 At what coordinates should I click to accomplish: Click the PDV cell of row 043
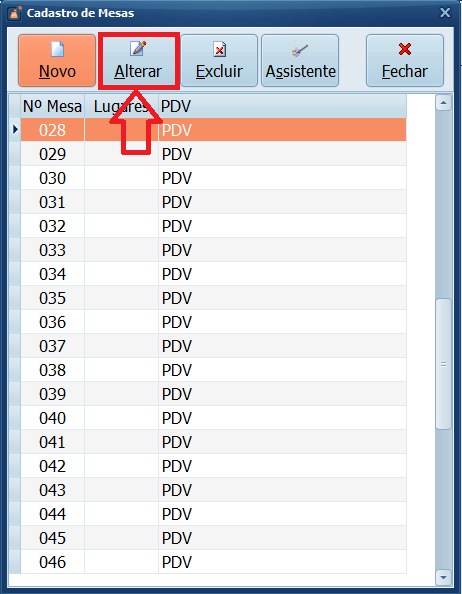coord(283,490)
